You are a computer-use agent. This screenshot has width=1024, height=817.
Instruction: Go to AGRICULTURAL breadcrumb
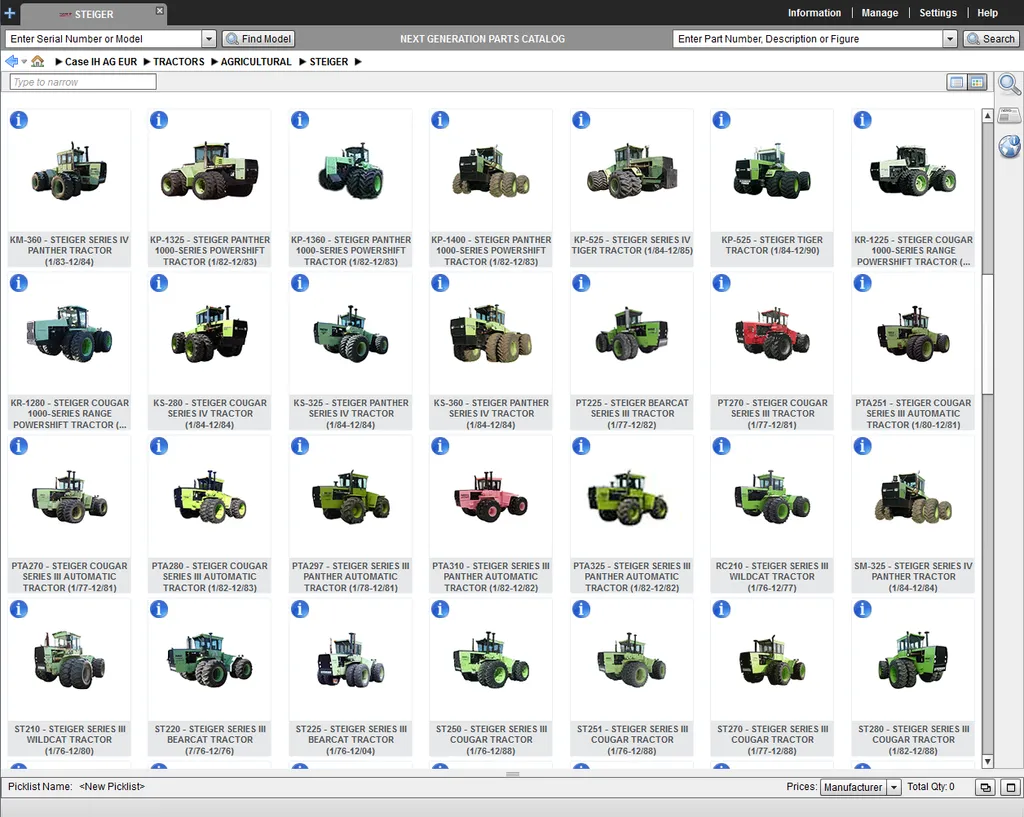pyautogui.click(x=256, y=61)
